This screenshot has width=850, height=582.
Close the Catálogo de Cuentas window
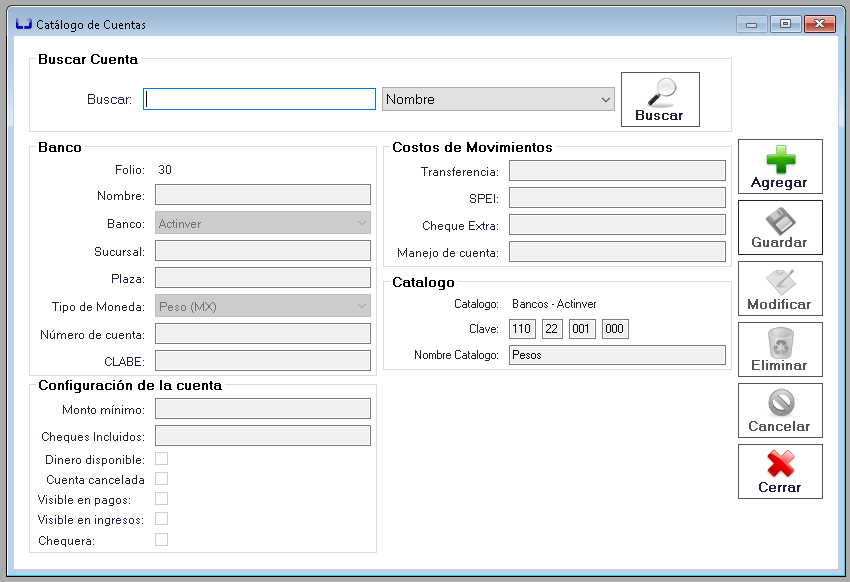click(820, 24)
